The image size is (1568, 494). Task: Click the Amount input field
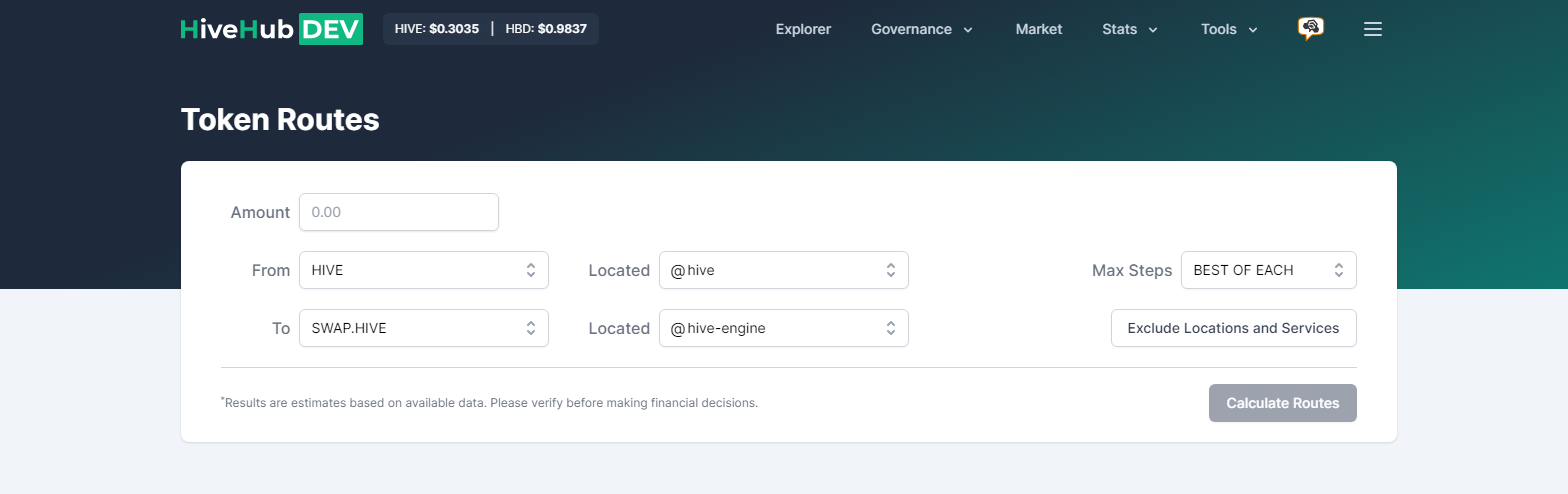point(399,212)
